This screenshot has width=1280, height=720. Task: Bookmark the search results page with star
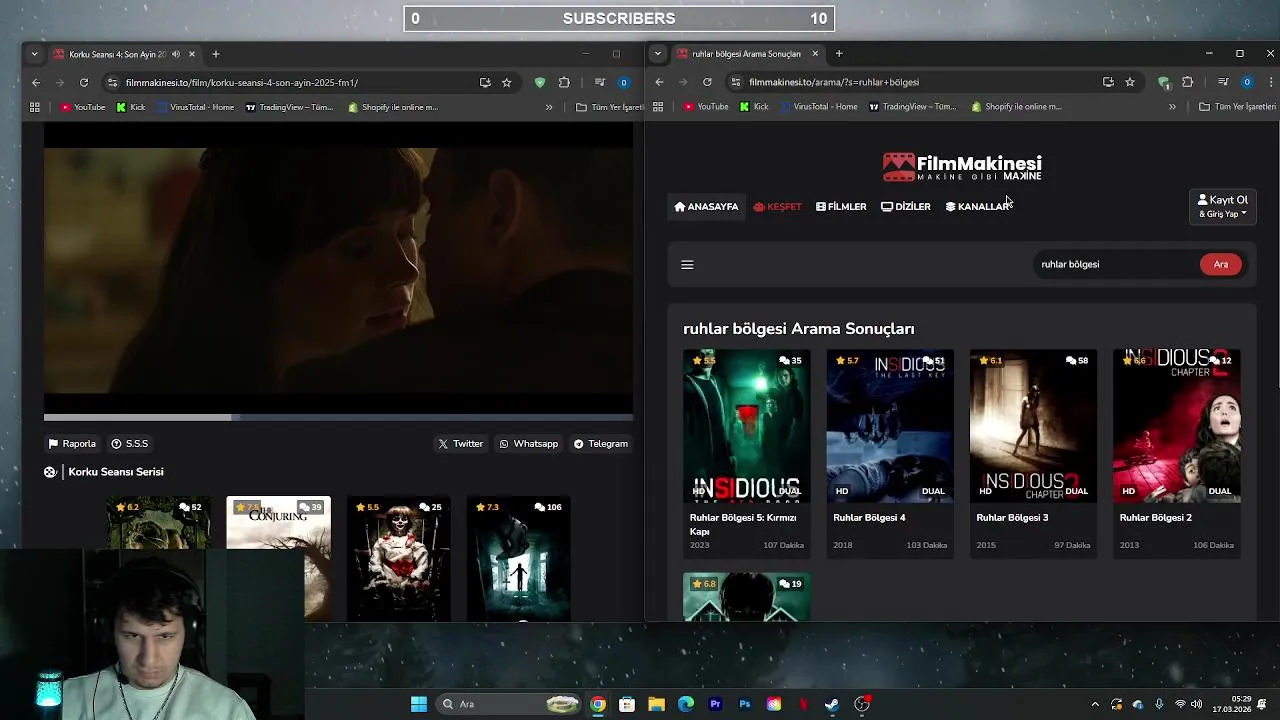[1130, 82]
